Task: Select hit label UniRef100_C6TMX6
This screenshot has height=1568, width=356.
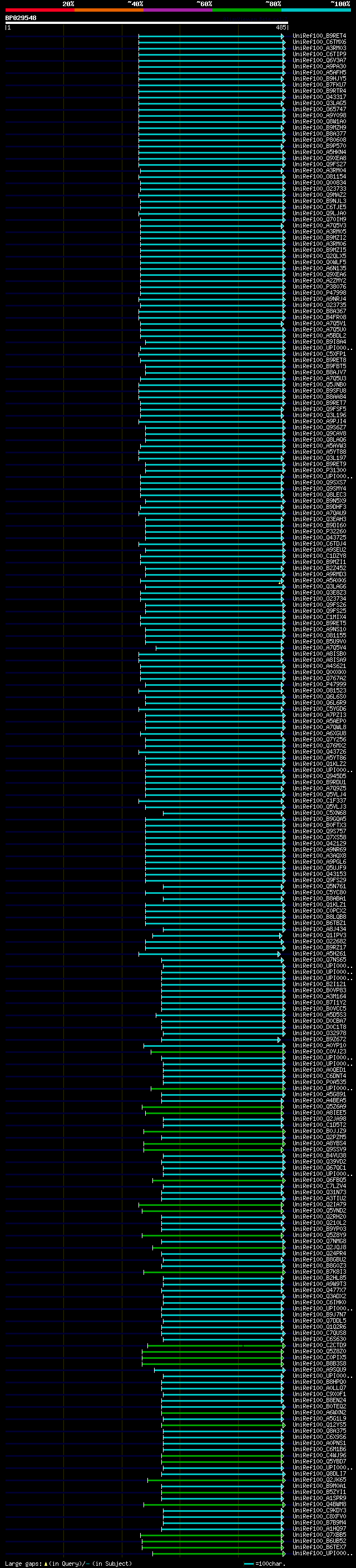Action: tap(319, 42)
